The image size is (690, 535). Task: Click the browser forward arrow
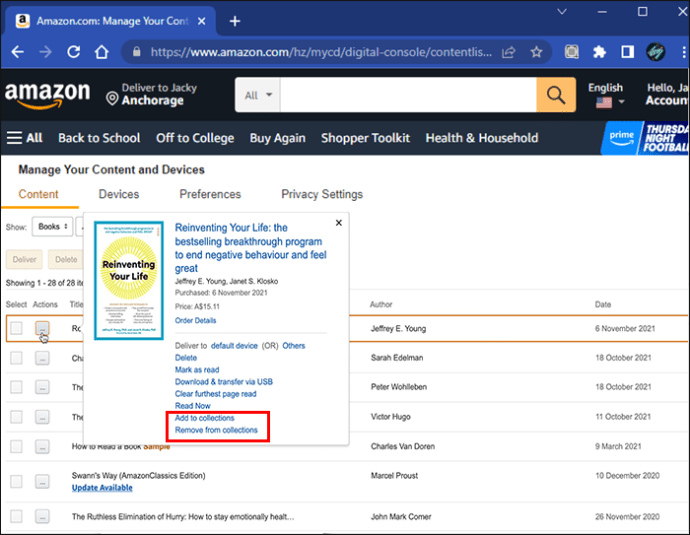pyautogui.click(x=45, y=52)
